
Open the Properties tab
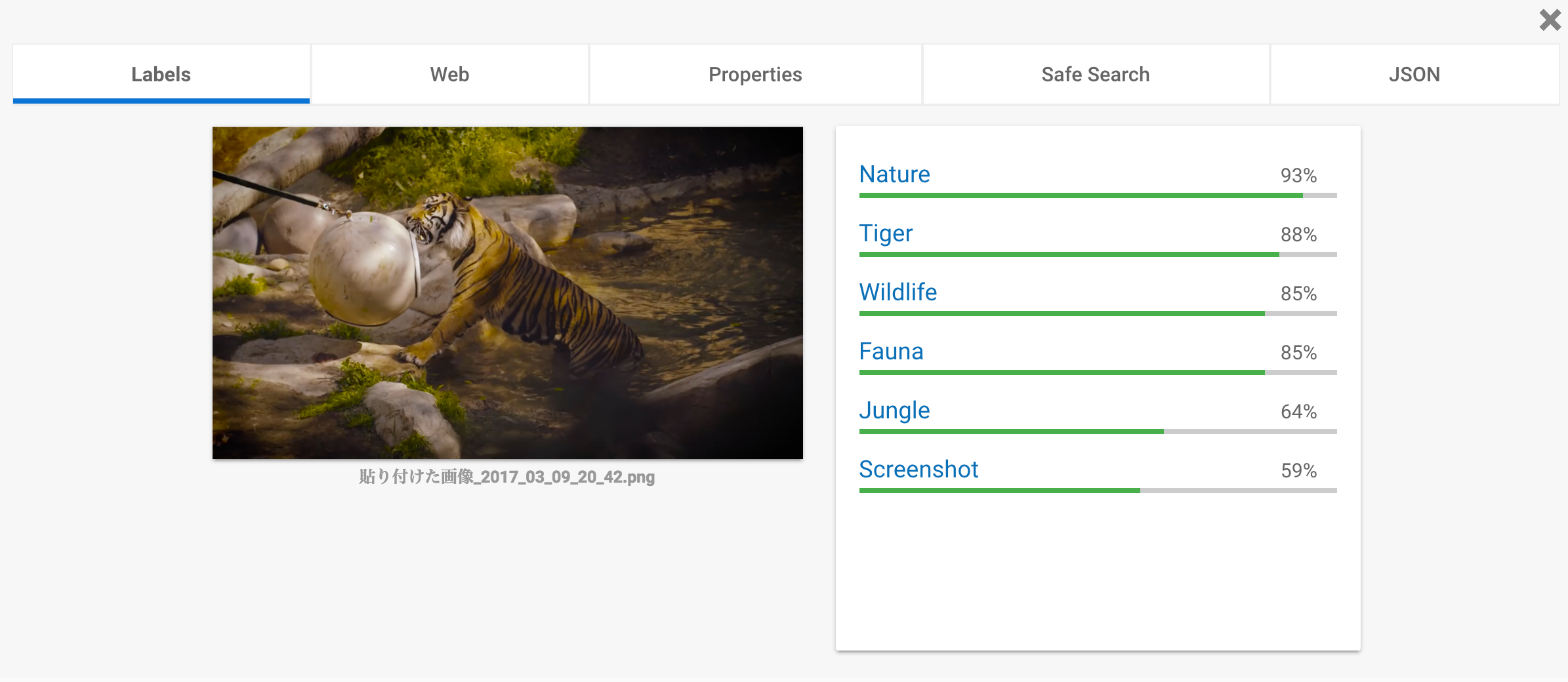(x=755, y=74)
